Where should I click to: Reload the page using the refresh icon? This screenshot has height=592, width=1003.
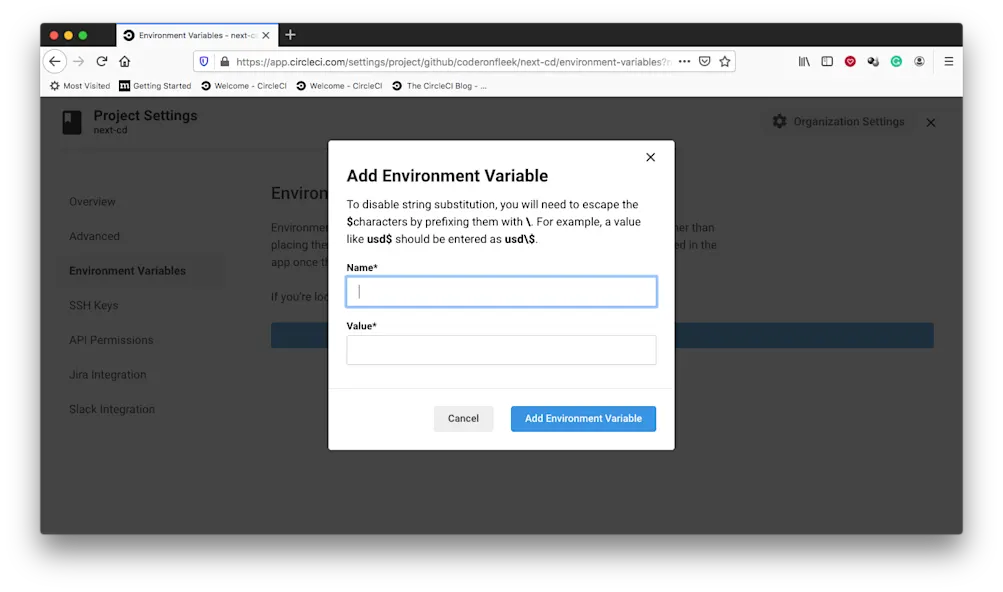coord(103,61)
